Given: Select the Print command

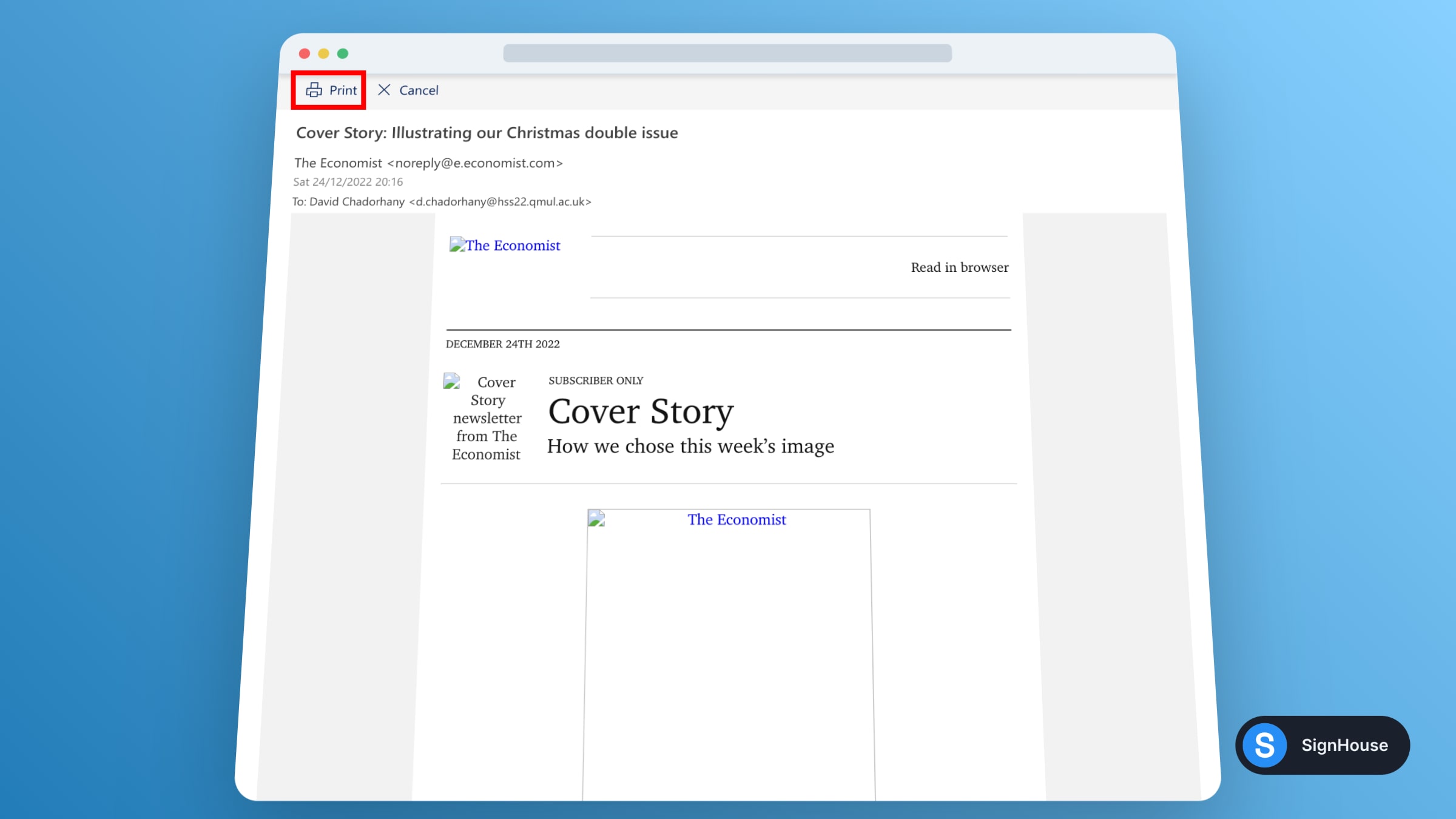Looking at the screenshot, I should 343,90.
